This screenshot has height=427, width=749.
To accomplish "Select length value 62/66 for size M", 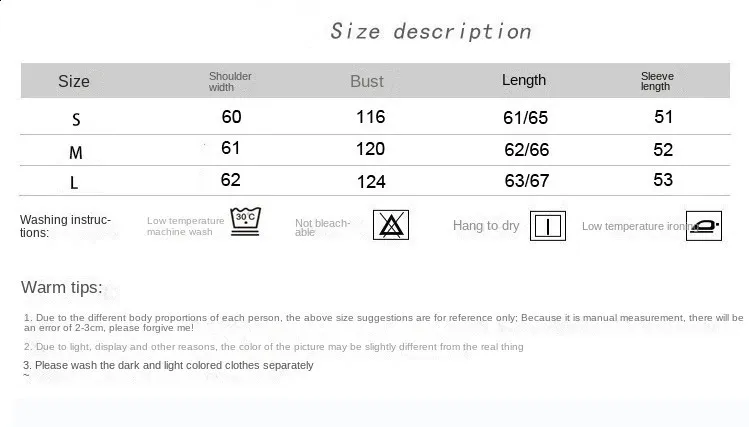I will pos(526,151).
